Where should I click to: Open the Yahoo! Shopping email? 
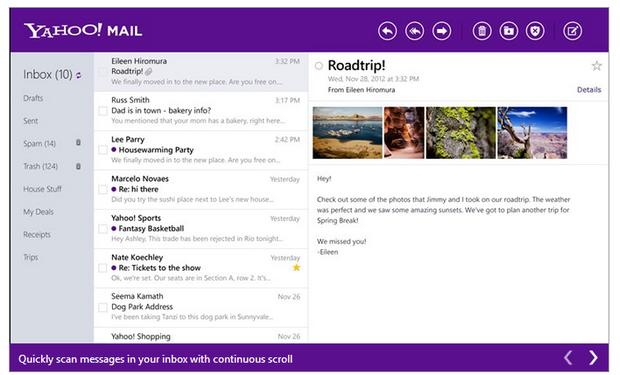201,335
